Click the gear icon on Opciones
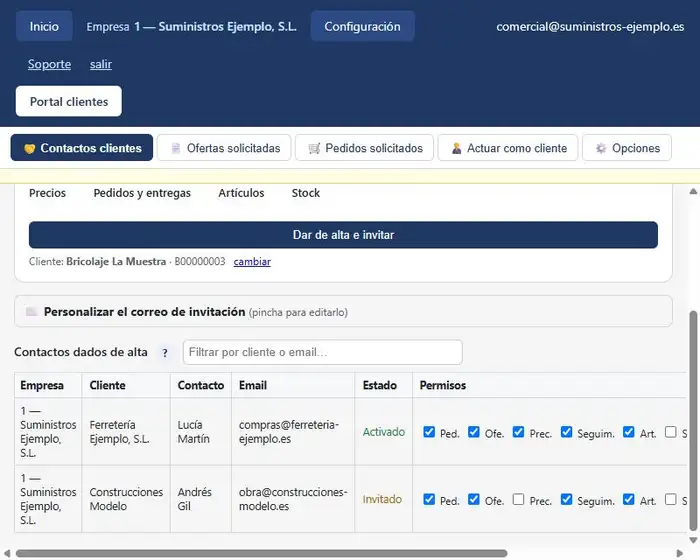This screenshot has height=560, width=700. 601,148
